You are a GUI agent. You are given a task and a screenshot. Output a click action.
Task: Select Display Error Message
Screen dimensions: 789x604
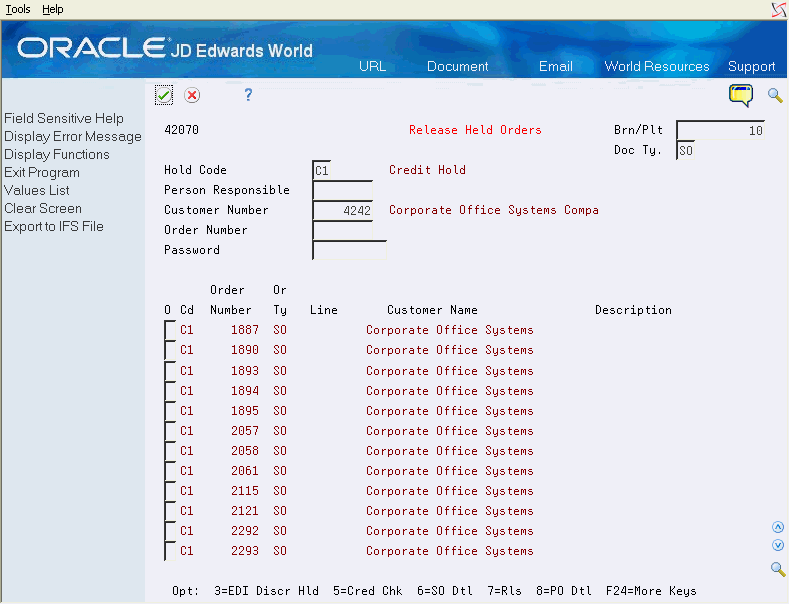click(73, 136)
